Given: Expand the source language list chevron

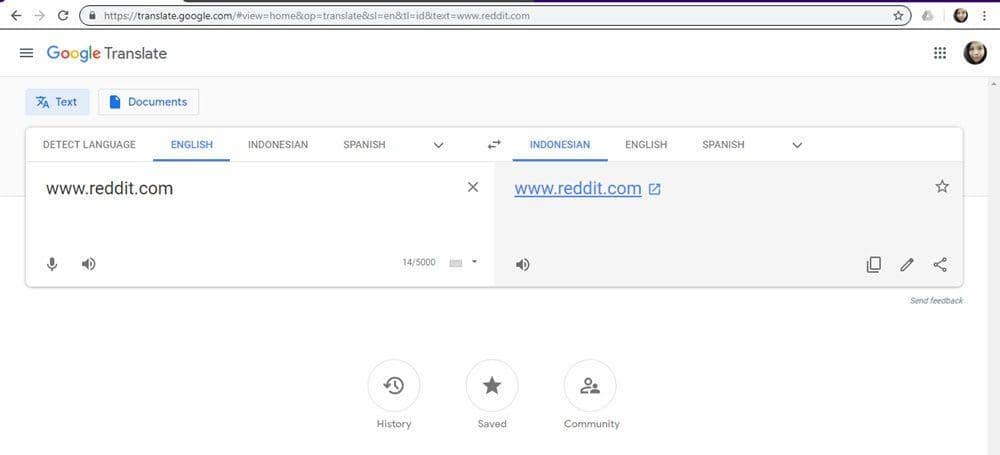Looking at the screenshot, I should pos(438,145).
